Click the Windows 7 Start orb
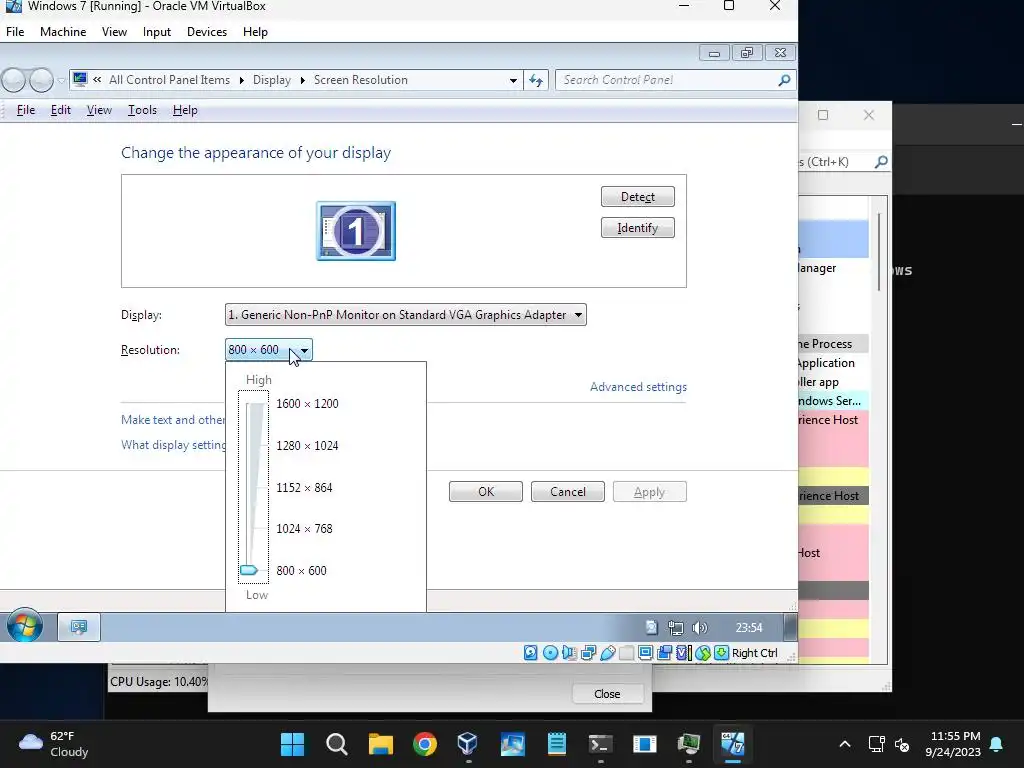Image resolution: width=1024 pixels, height=768 pixels. click(25, 626)
